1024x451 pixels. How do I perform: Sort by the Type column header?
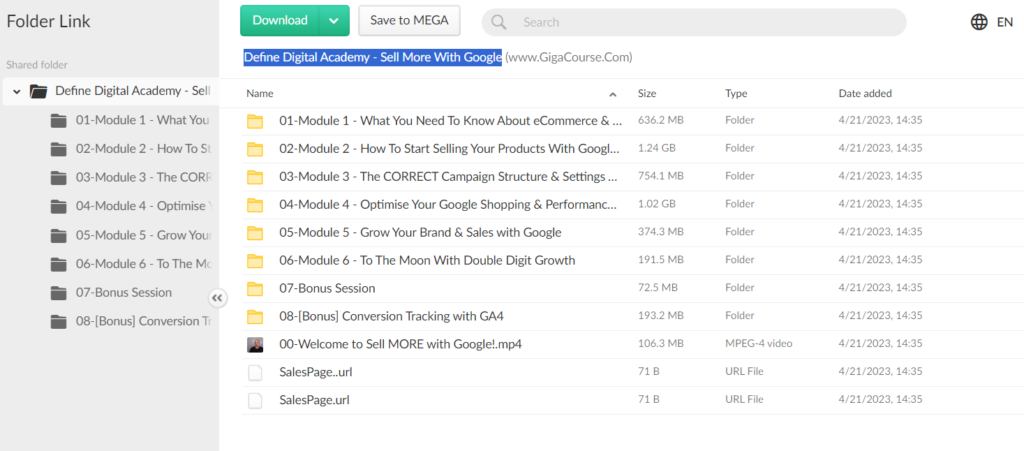[736, 93]
